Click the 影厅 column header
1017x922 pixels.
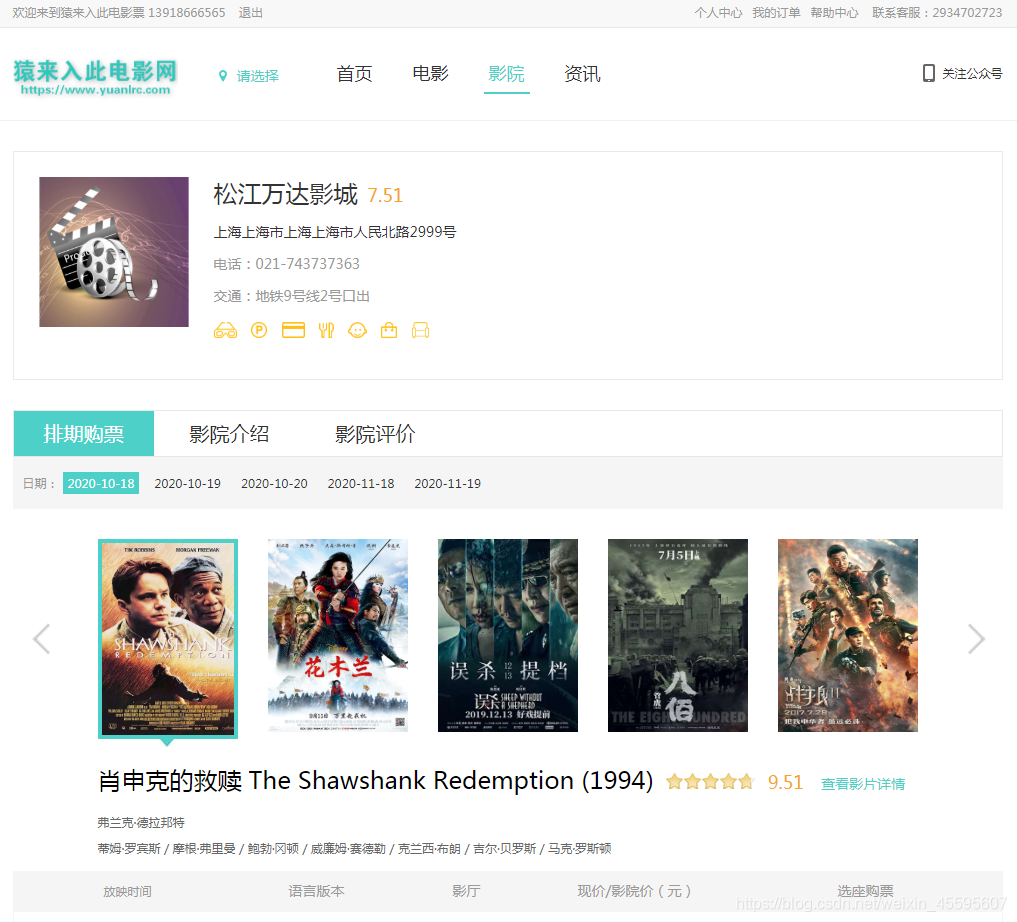(466, 892)
